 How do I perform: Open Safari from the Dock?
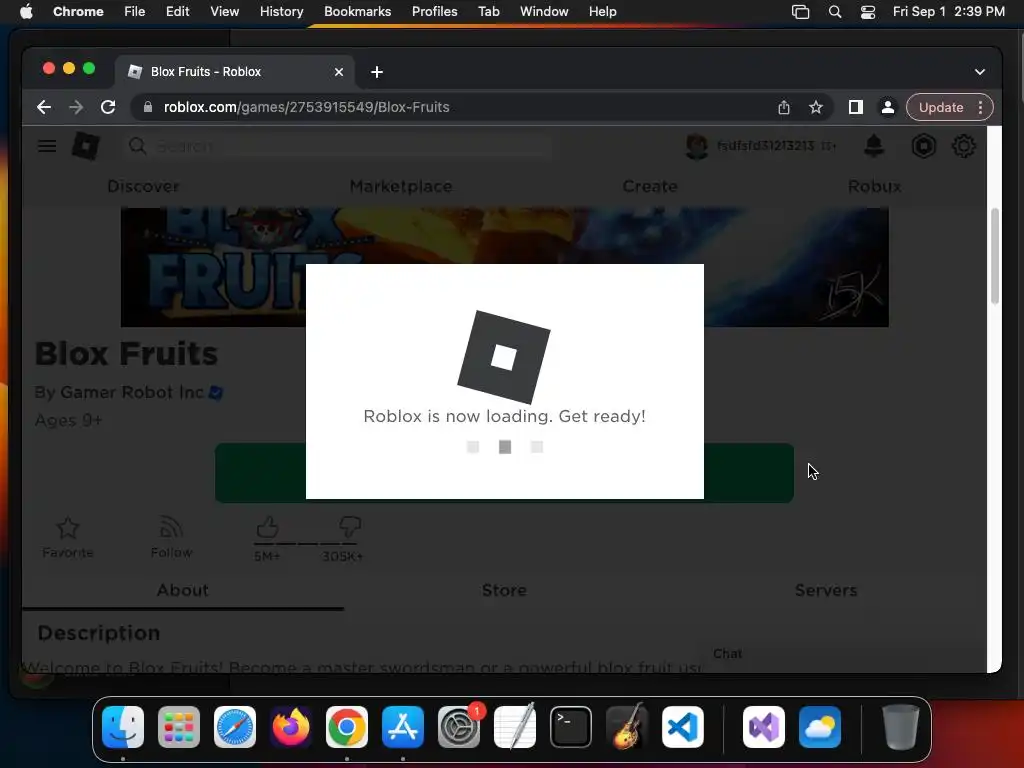235,727
